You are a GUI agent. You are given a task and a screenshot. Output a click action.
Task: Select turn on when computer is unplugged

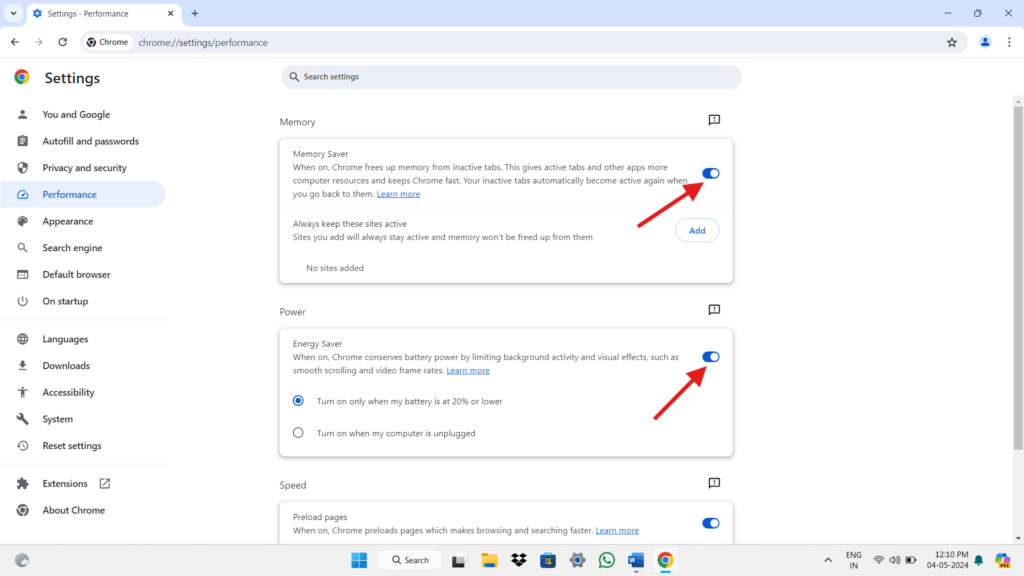298,432
